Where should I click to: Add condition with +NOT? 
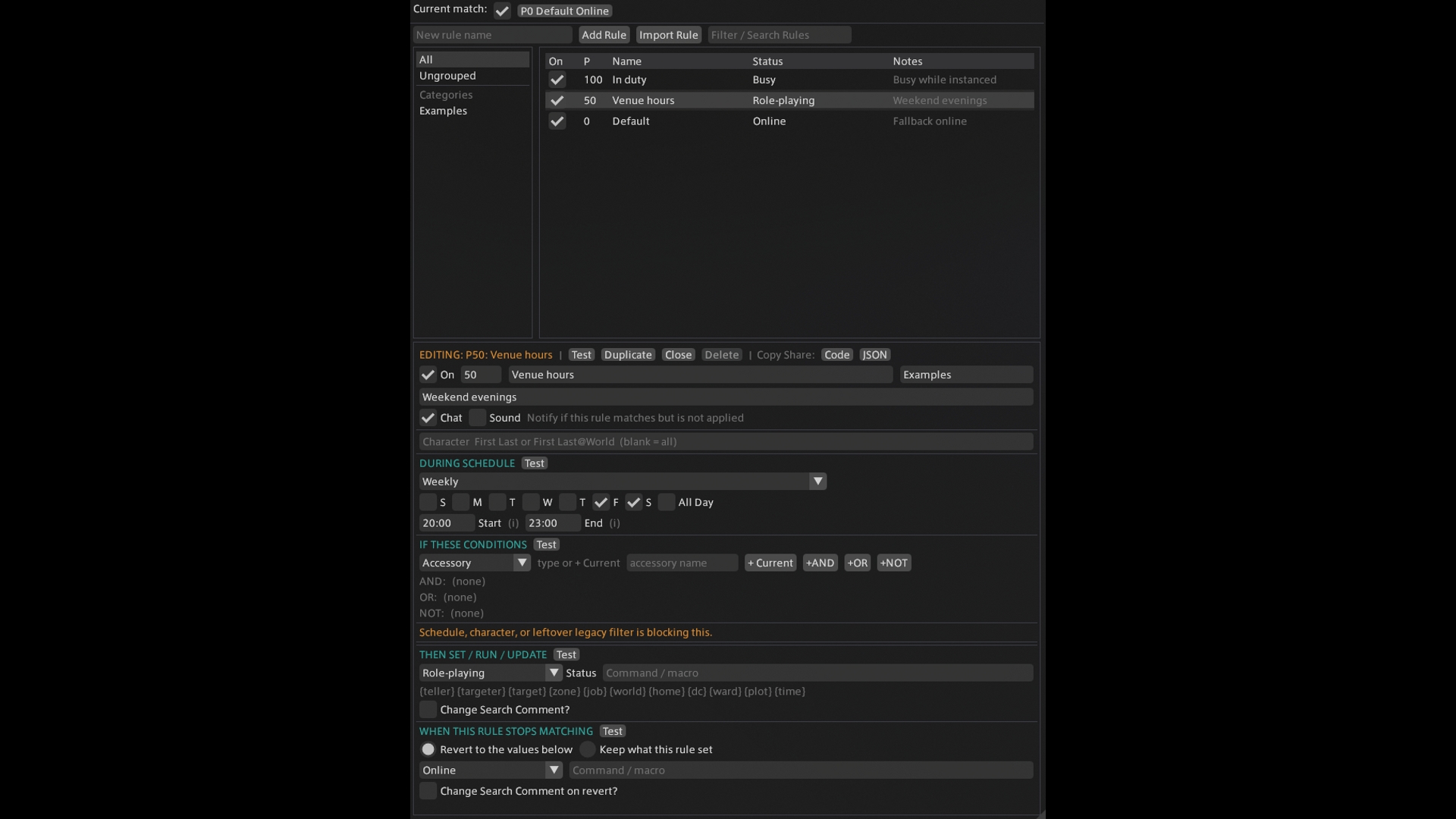click(x=894, y=563)
